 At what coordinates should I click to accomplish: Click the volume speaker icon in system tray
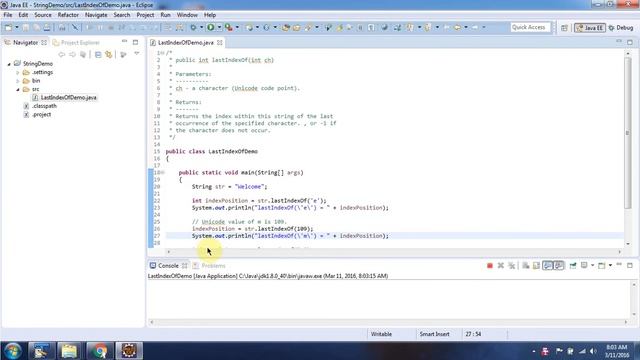[593, 351]
